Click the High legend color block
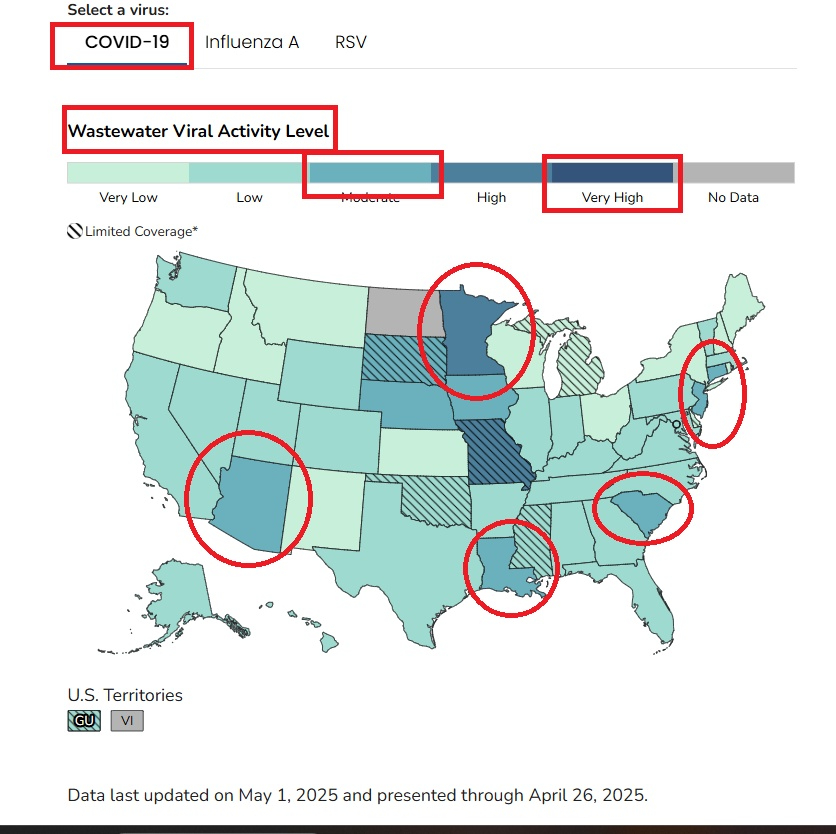 pos(491,173)
